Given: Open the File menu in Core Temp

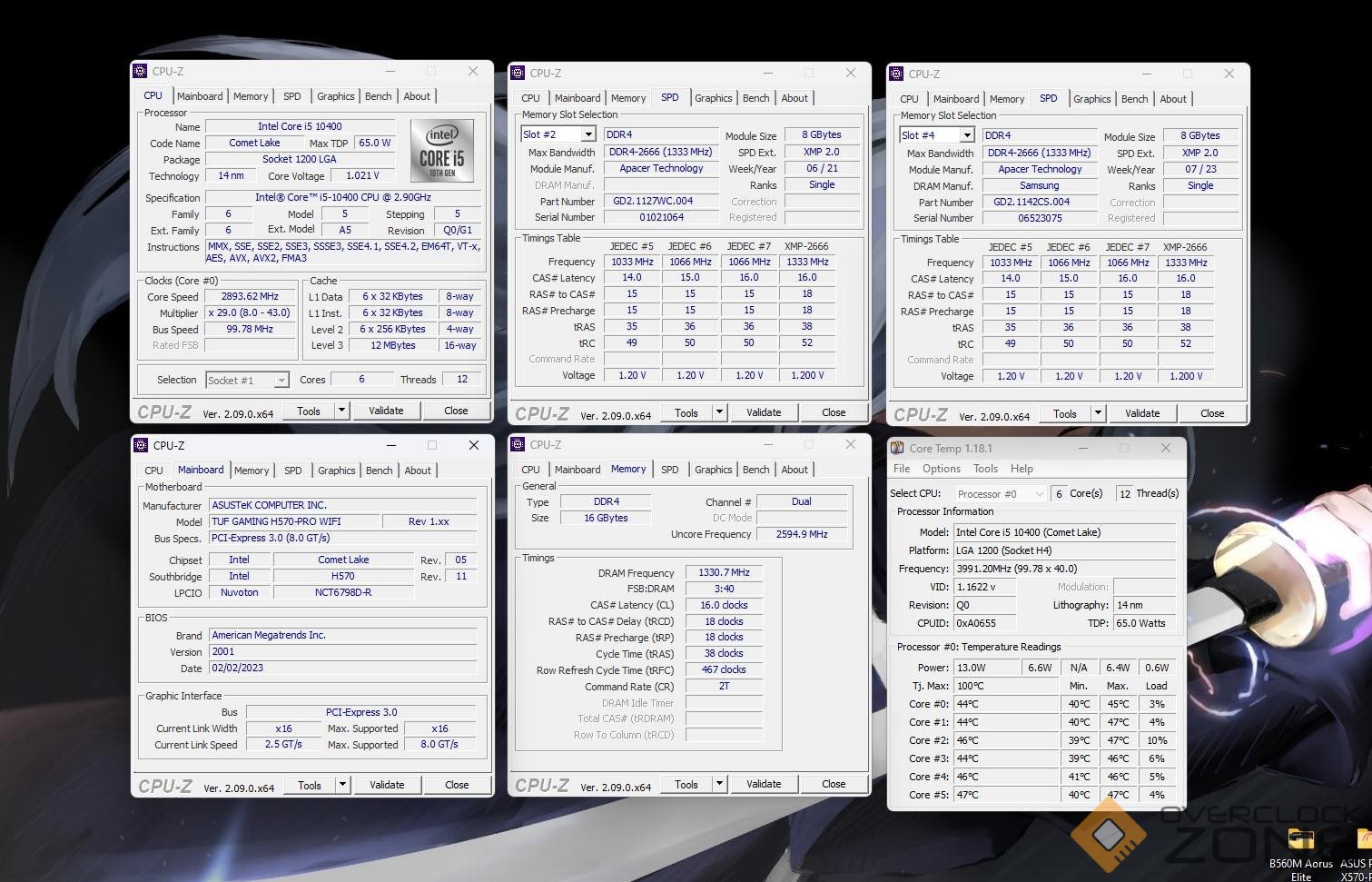Looking at the screenshot, I should pyautogui.click(x=902, y=469).
